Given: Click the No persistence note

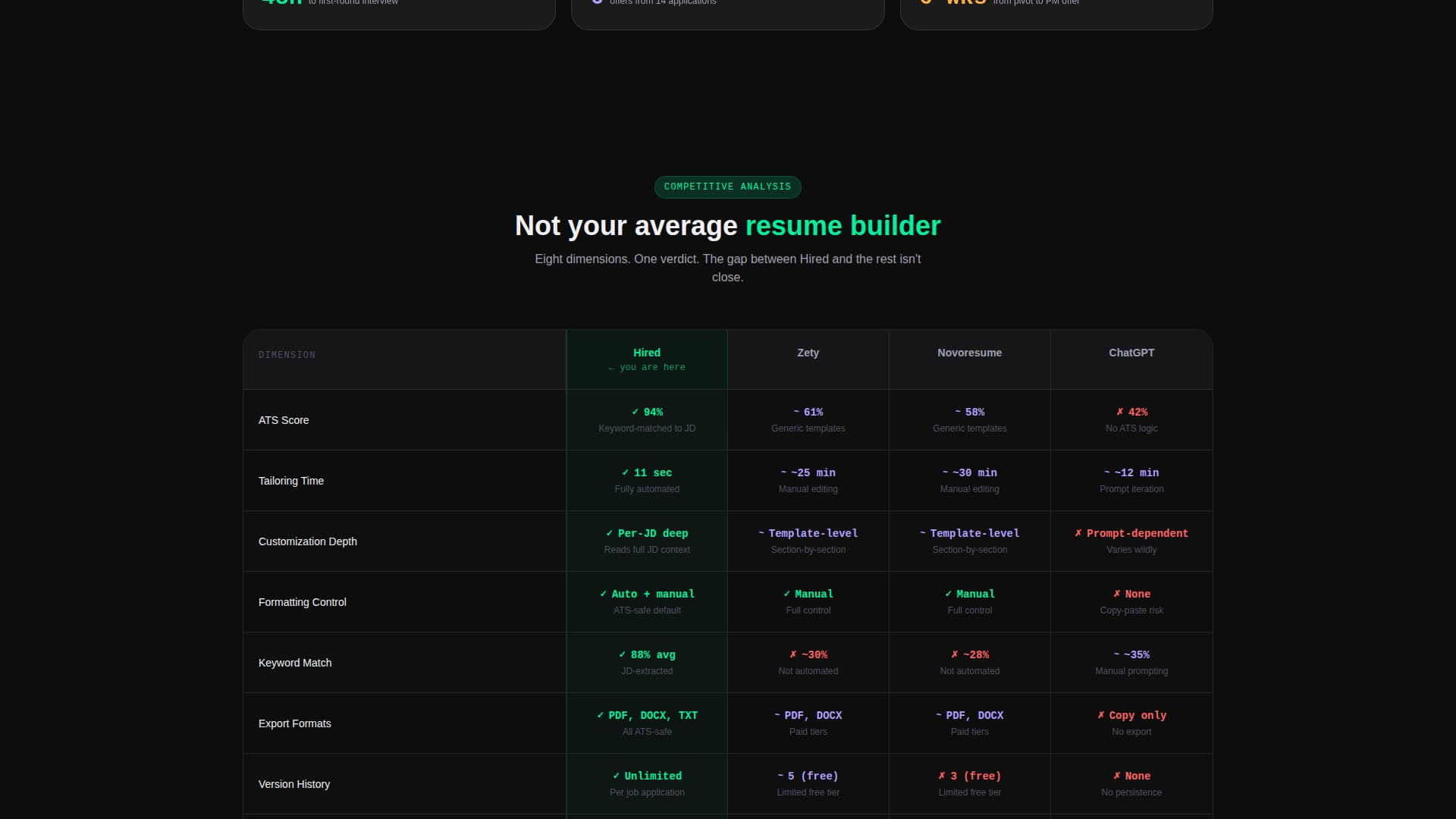Looking at the screenshot, I should coord(1131,792).
